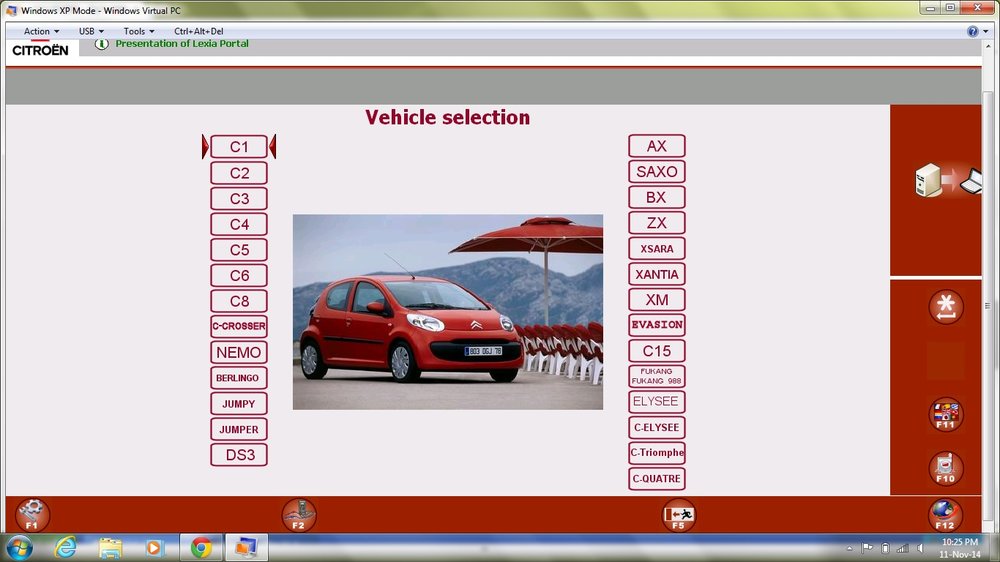This screenshot has width=1000, height=562.
Task: Expand the Action dropdown menu
Action: pyautogui.click(x=41, y=31)
